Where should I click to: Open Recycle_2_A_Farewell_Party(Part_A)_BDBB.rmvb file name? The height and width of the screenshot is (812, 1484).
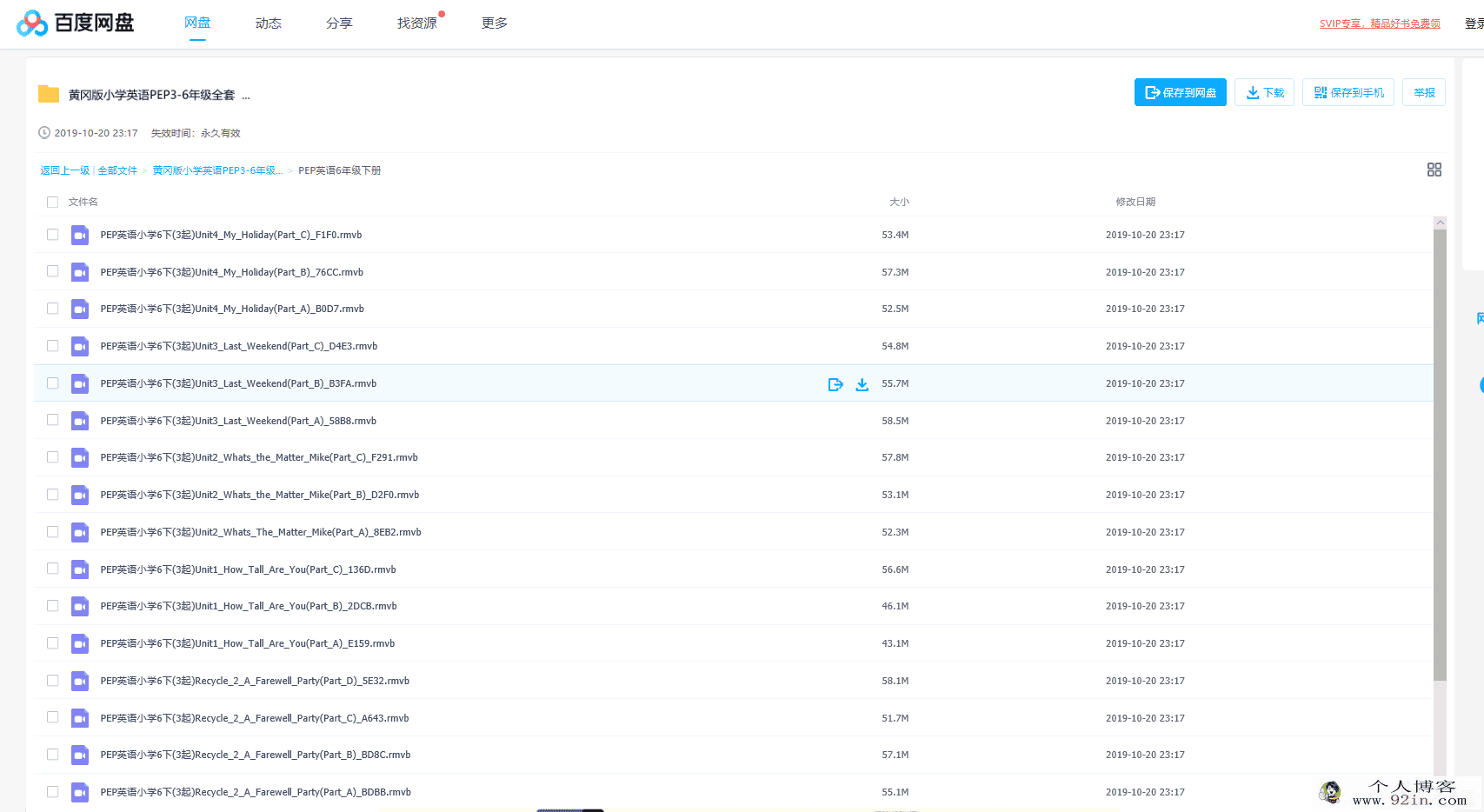[x=256, y=792]
